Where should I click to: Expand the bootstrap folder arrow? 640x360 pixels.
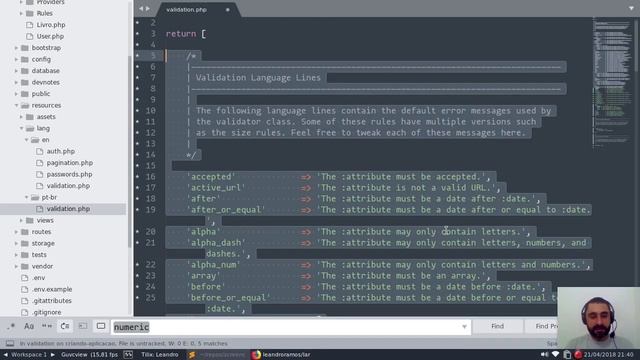[16, 48]
